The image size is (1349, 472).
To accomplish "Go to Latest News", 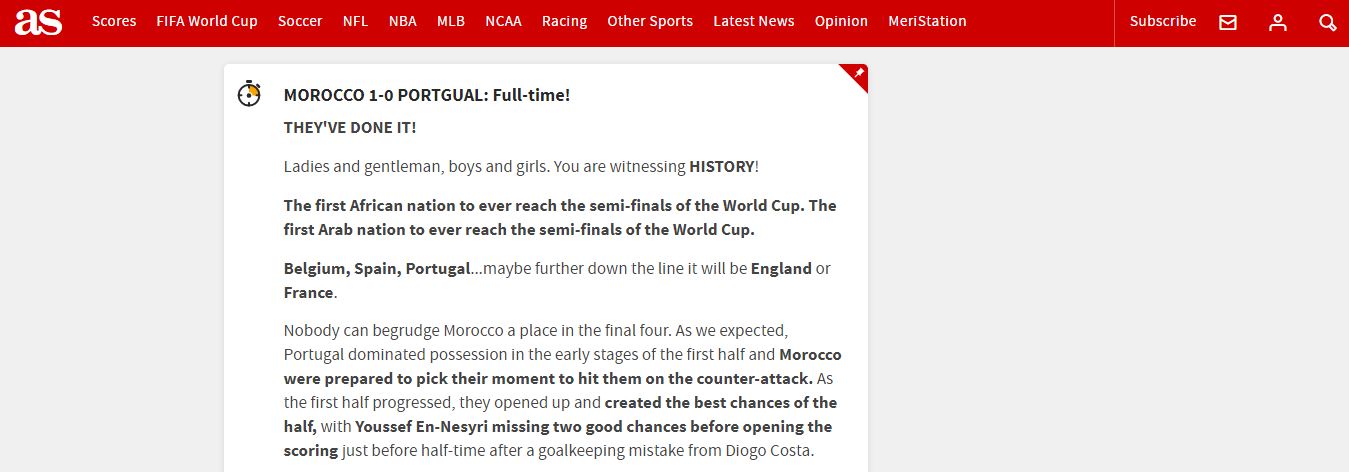I will tap(754, 21).
